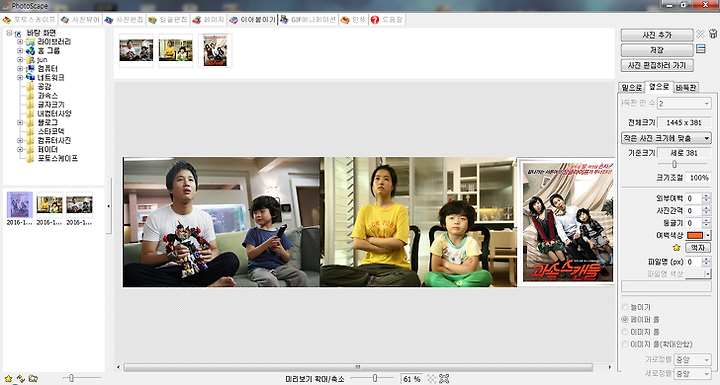Switch to the 일괄편집 tab
The height and width of the screenshot is (385, 720).
click(168, 20)
